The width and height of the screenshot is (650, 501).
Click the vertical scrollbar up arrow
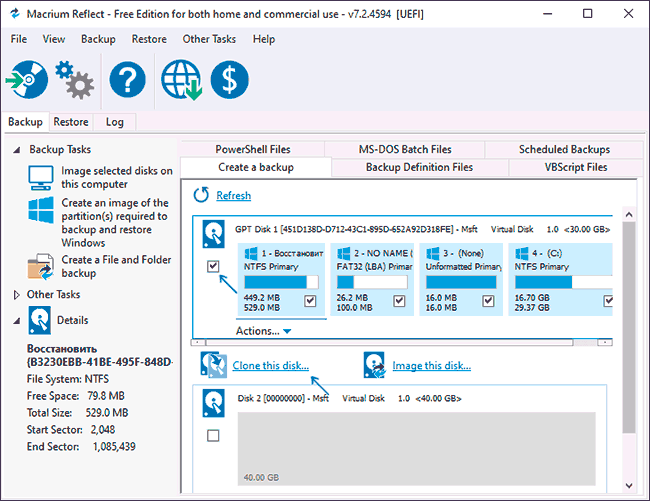(x=629, y=214)
